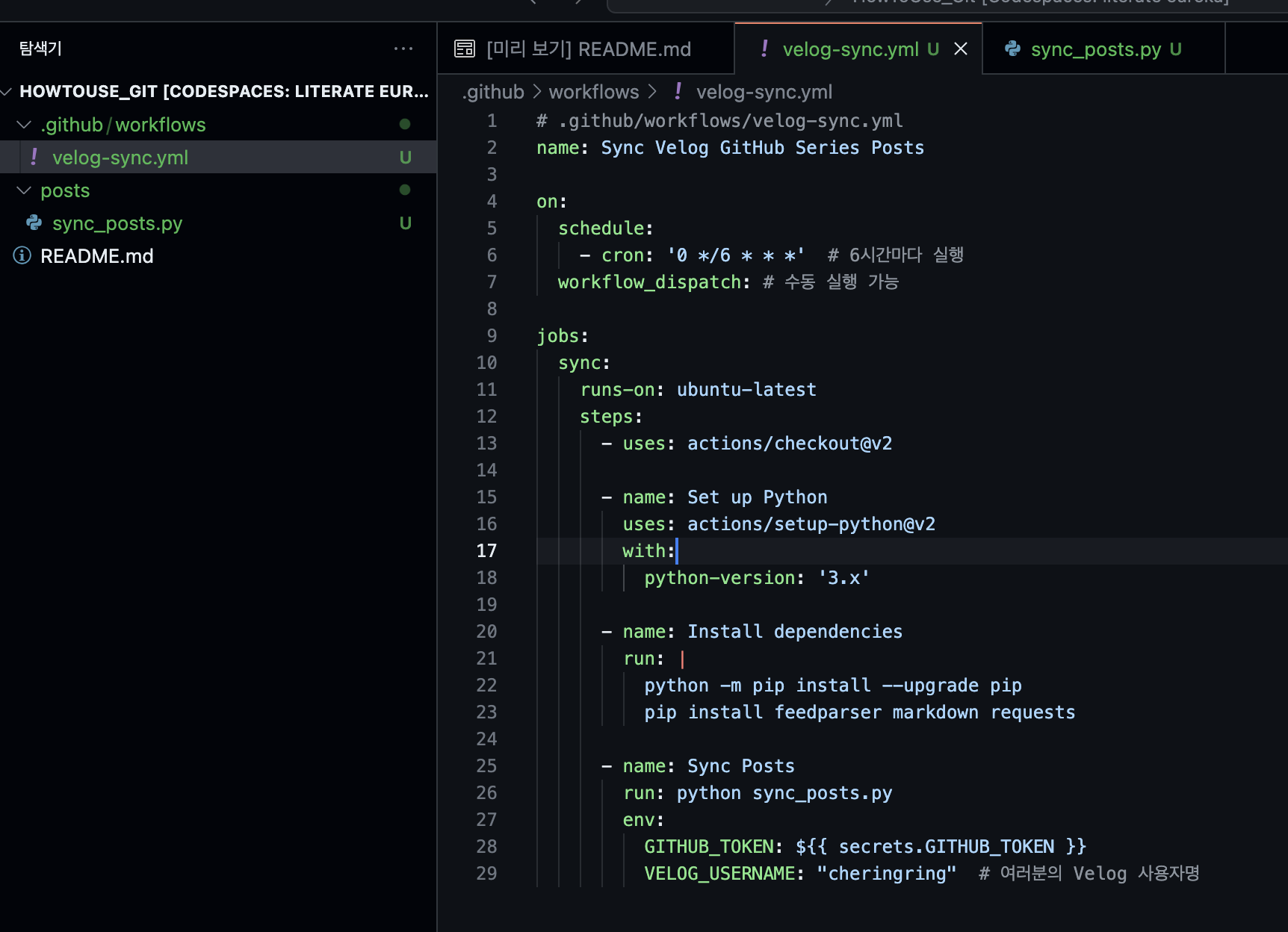Click 'actions/setup-python@v2' text
This screenshot has height=932, width=1288.
pos(811,524)
